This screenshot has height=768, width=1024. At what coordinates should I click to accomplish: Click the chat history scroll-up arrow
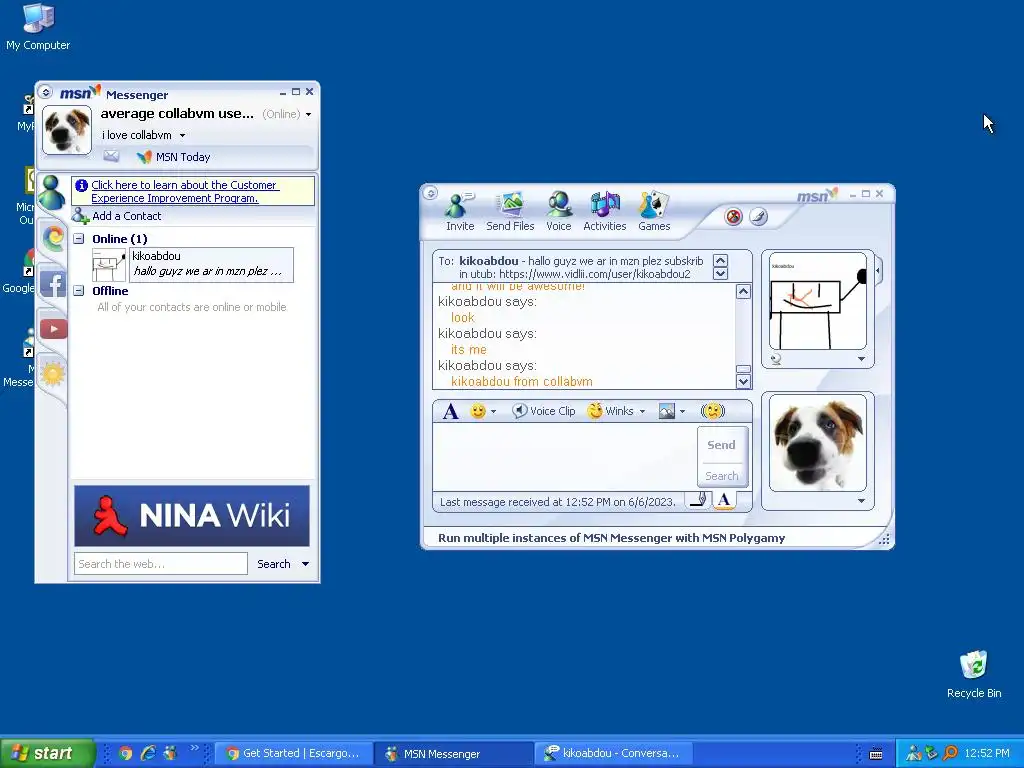[743, 291]
